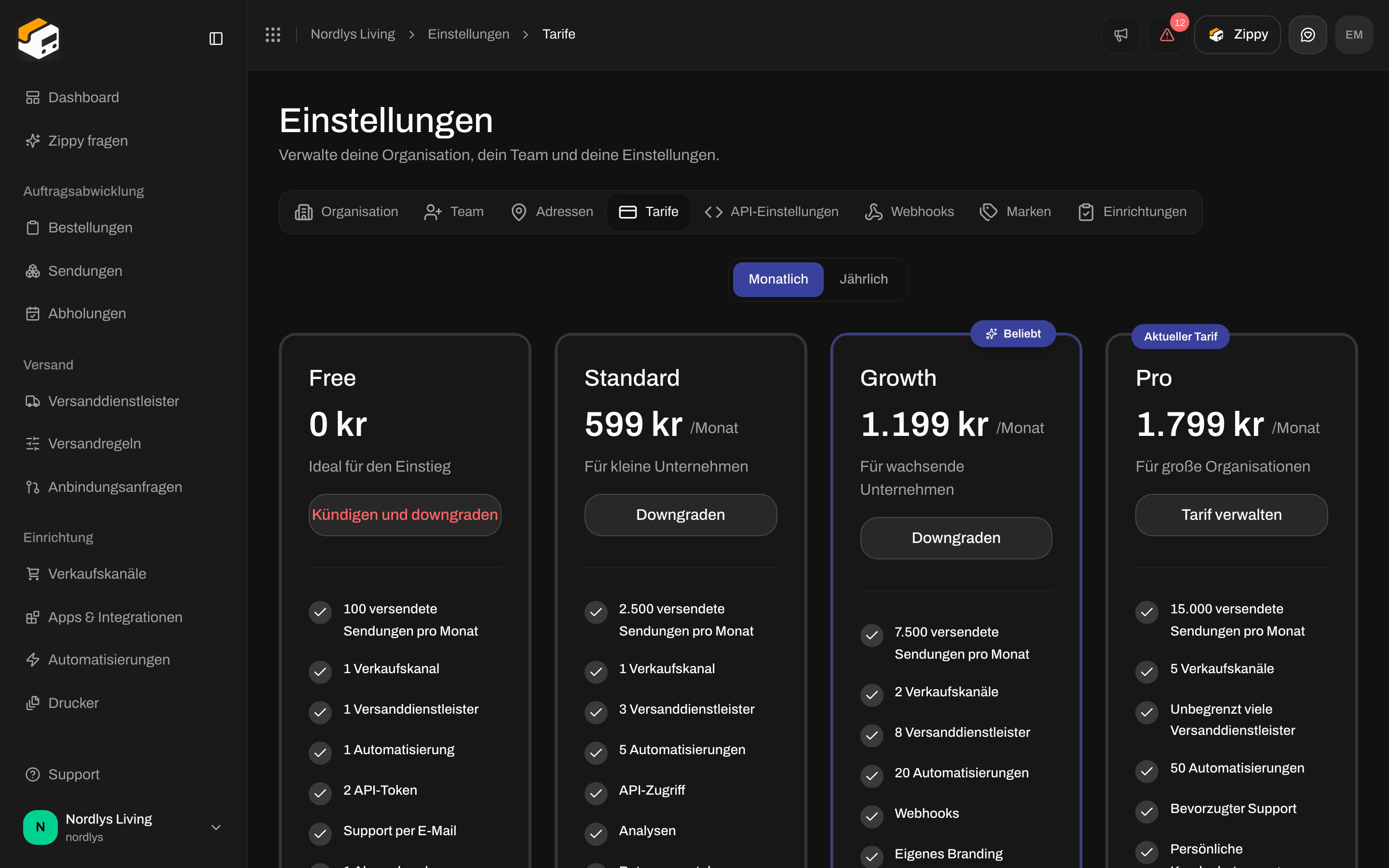Screen dimensions: 1389x868
Task: Open Support in sidebar
Action: (123, 774)
